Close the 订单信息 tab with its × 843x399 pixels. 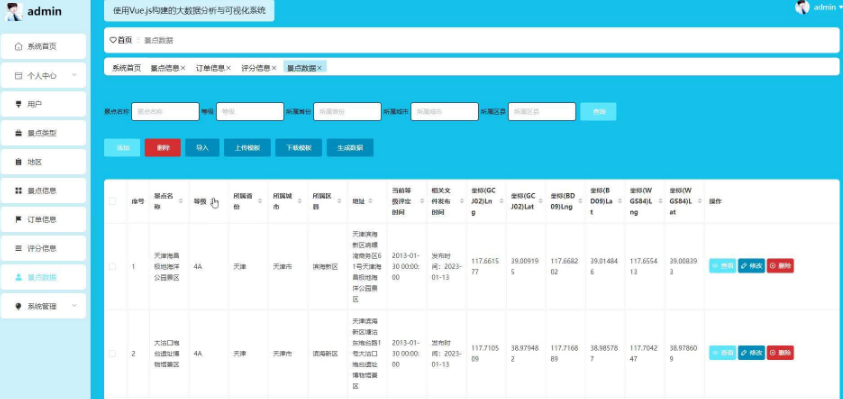click(x=228, y=68)
